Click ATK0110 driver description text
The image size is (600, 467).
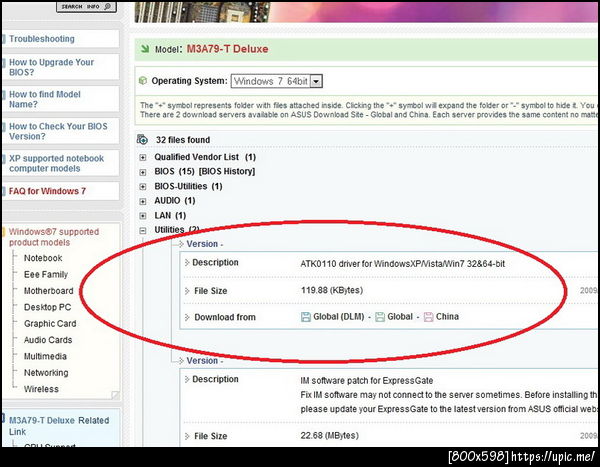coord(403,264)
